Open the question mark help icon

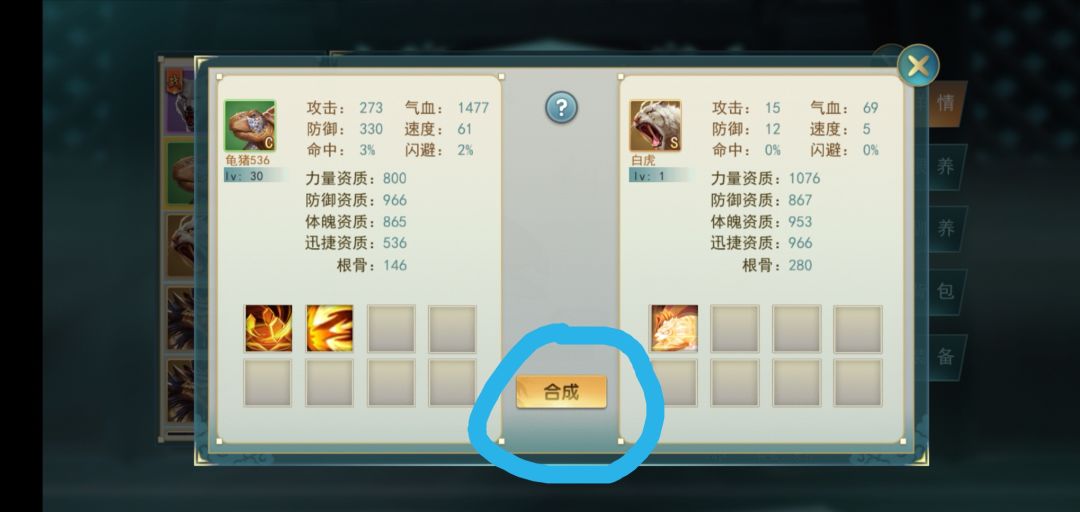[x=561, y=107]
